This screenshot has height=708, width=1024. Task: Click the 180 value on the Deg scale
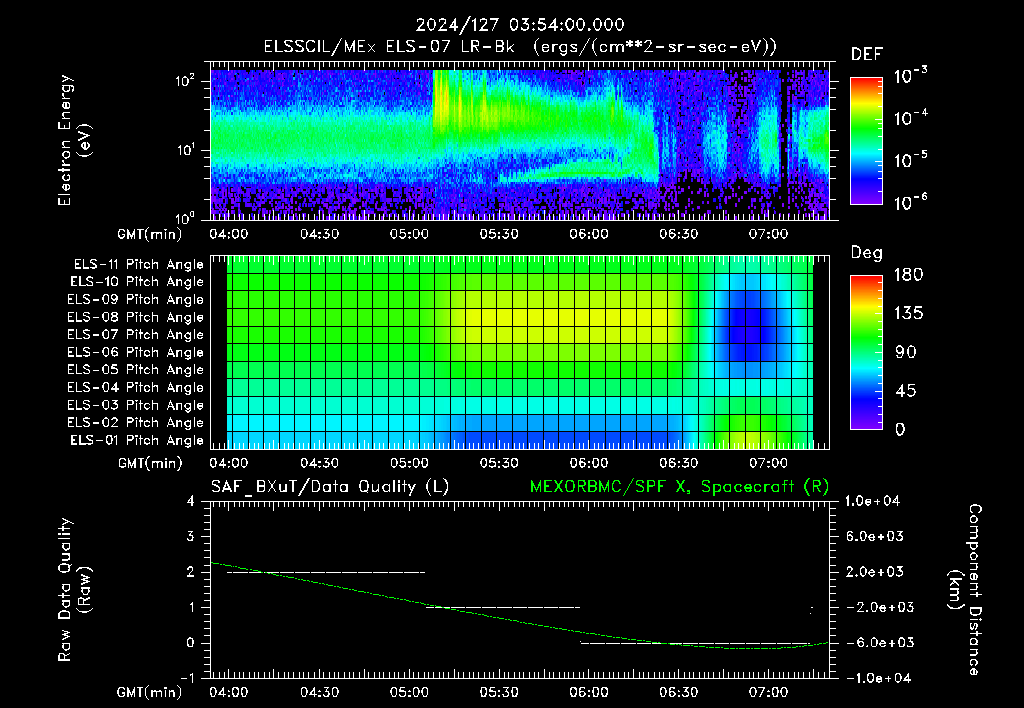(908, 274)
